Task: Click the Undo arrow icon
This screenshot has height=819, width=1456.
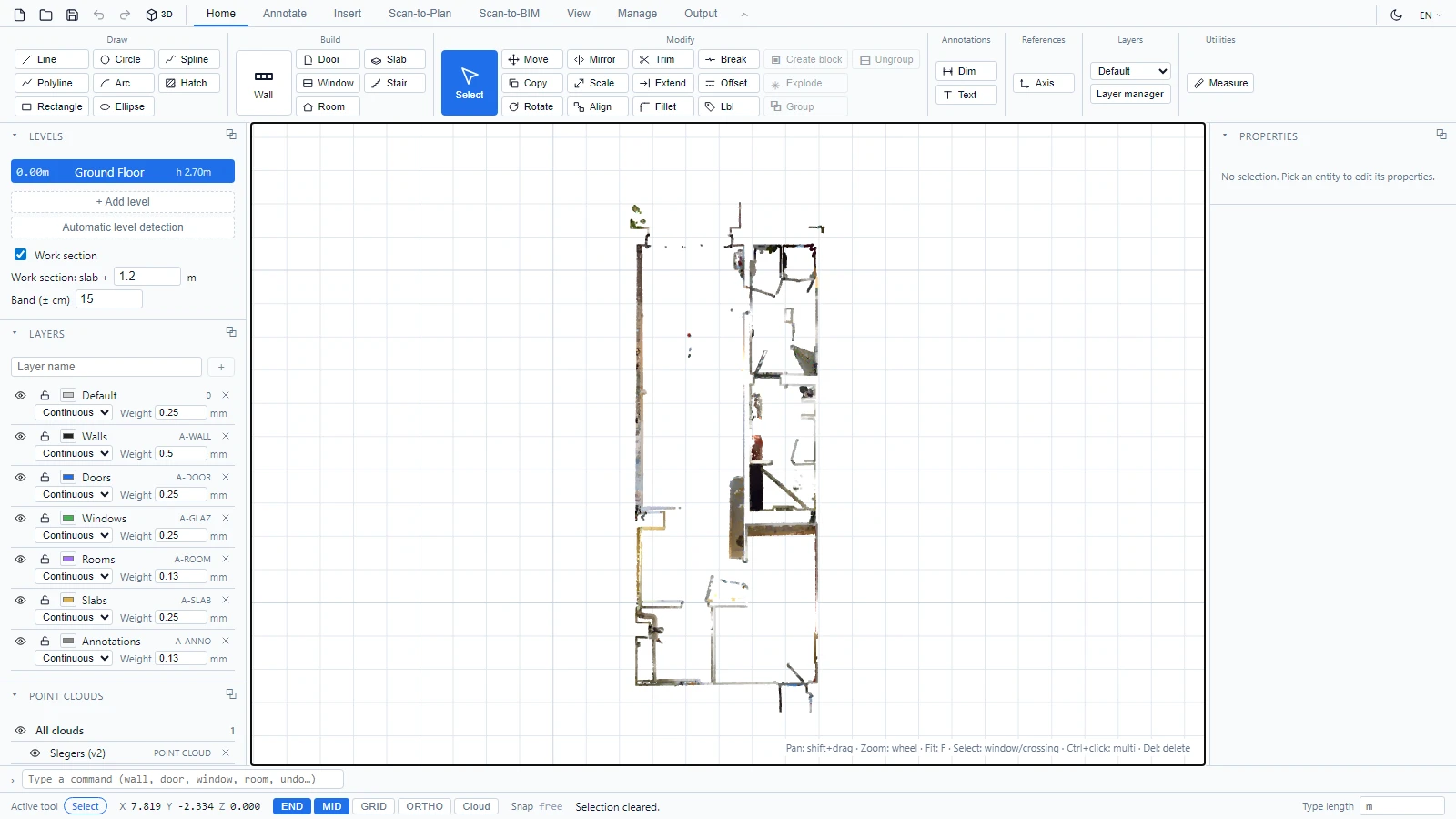Action: (99, 15)
